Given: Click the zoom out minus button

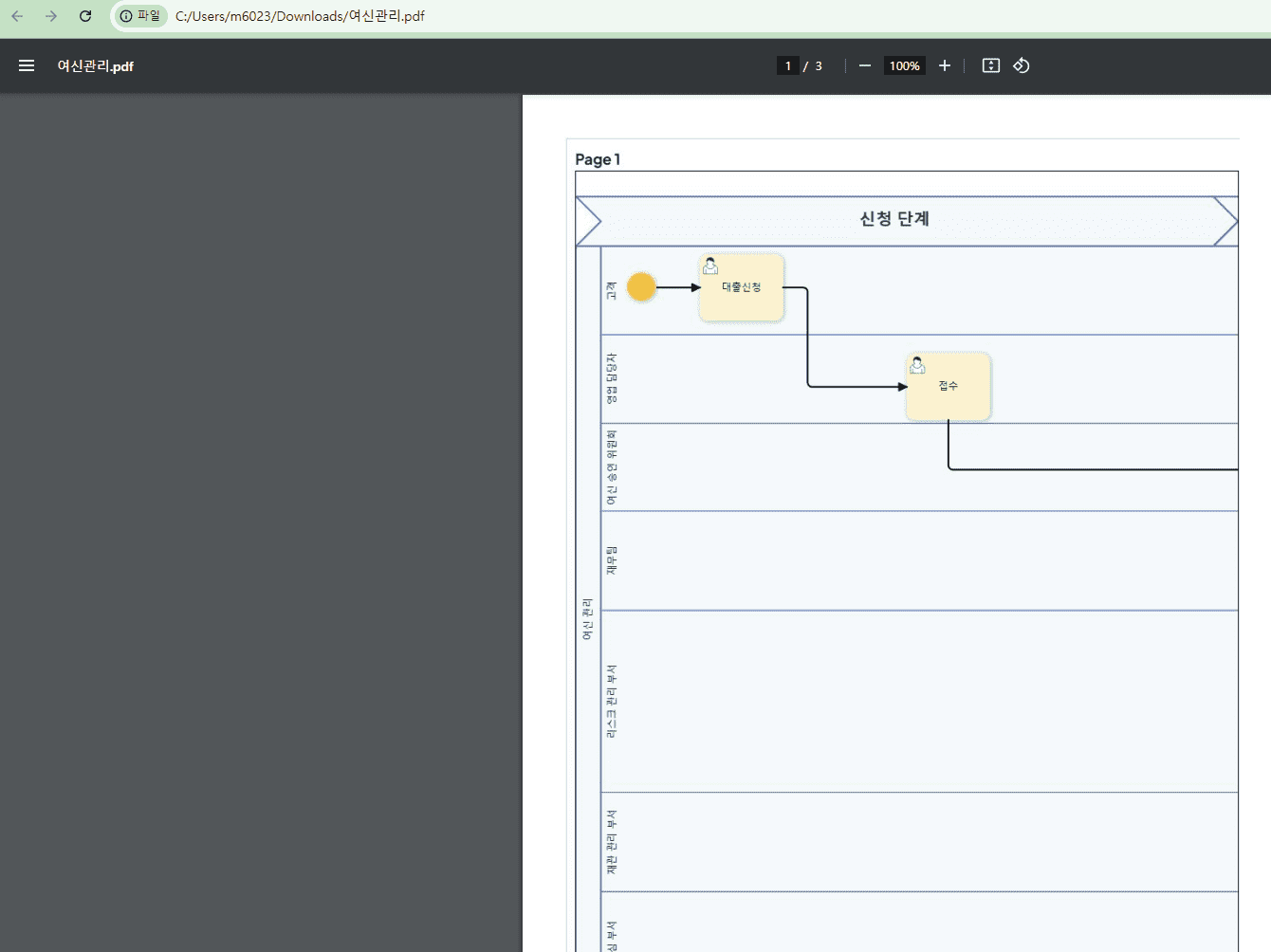Looking at the screenshot, I should pyautogui.click(x=864, y=65).
